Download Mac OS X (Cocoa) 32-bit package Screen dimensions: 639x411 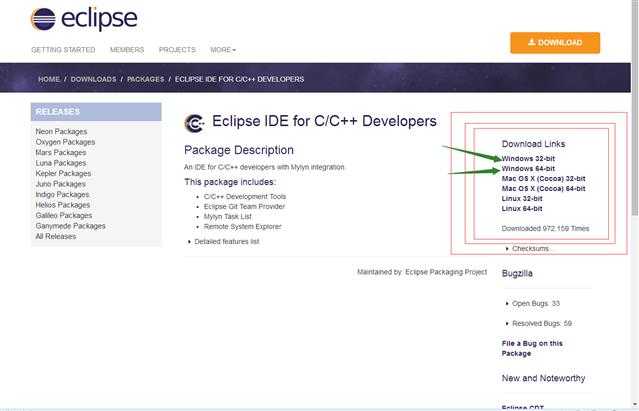point(543,178)
